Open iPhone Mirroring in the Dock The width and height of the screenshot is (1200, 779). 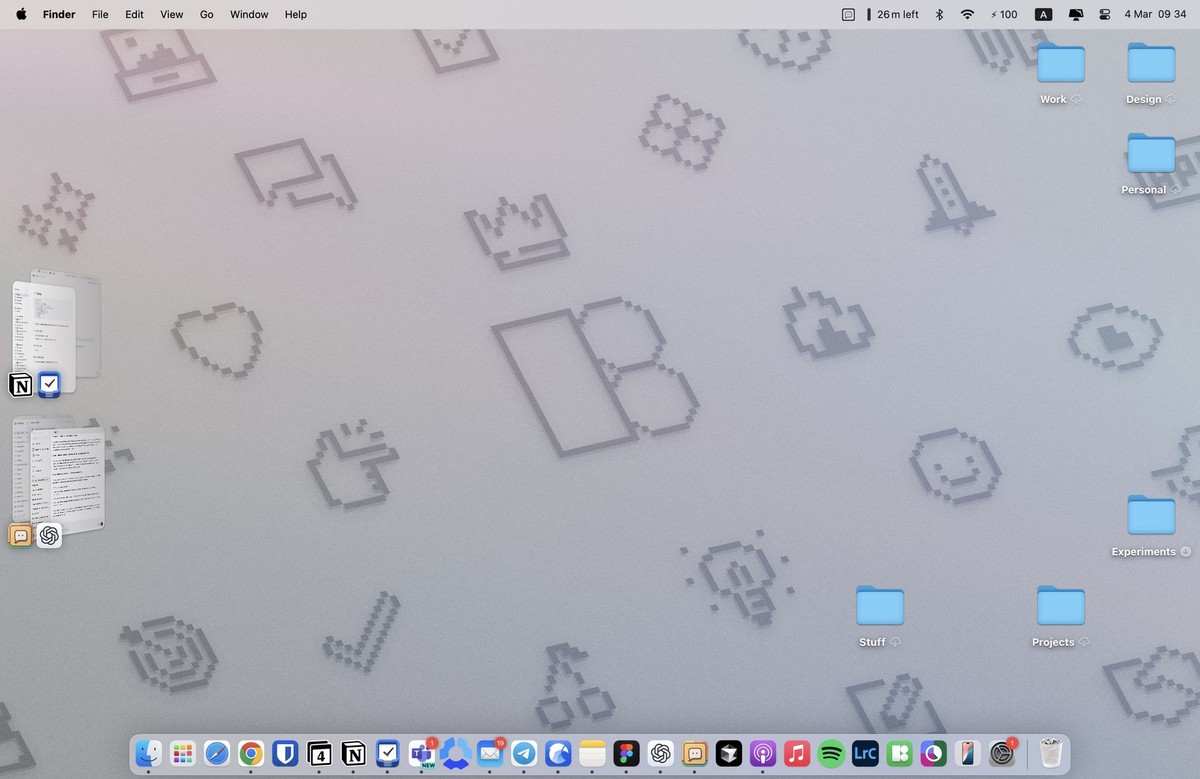click(967, 753)
